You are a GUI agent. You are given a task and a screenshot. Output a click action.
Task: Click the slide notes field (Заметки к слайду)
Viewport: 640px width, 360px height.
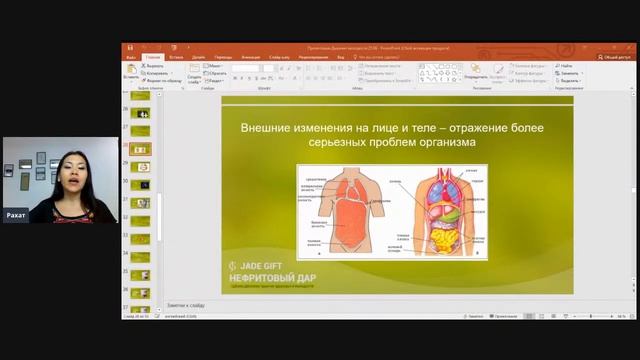186,305
